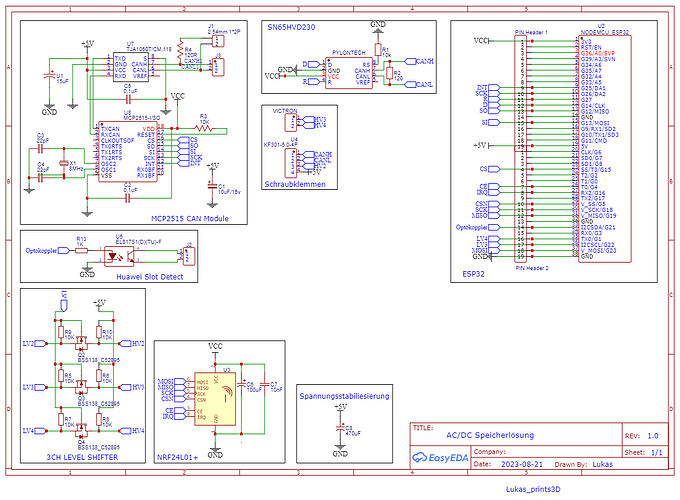Click the date '2023-08-21'

point(522,464)
